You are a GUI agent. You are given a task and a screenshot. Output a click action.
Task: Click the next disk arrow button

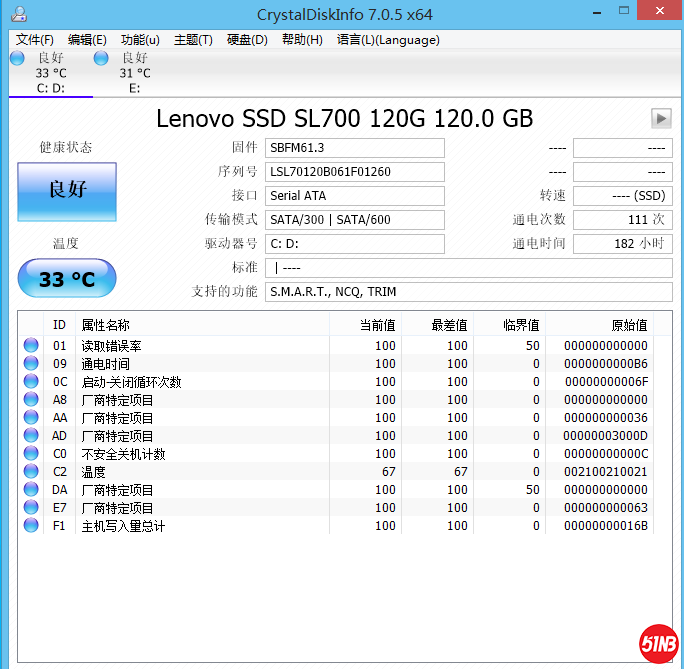[661, 118]
